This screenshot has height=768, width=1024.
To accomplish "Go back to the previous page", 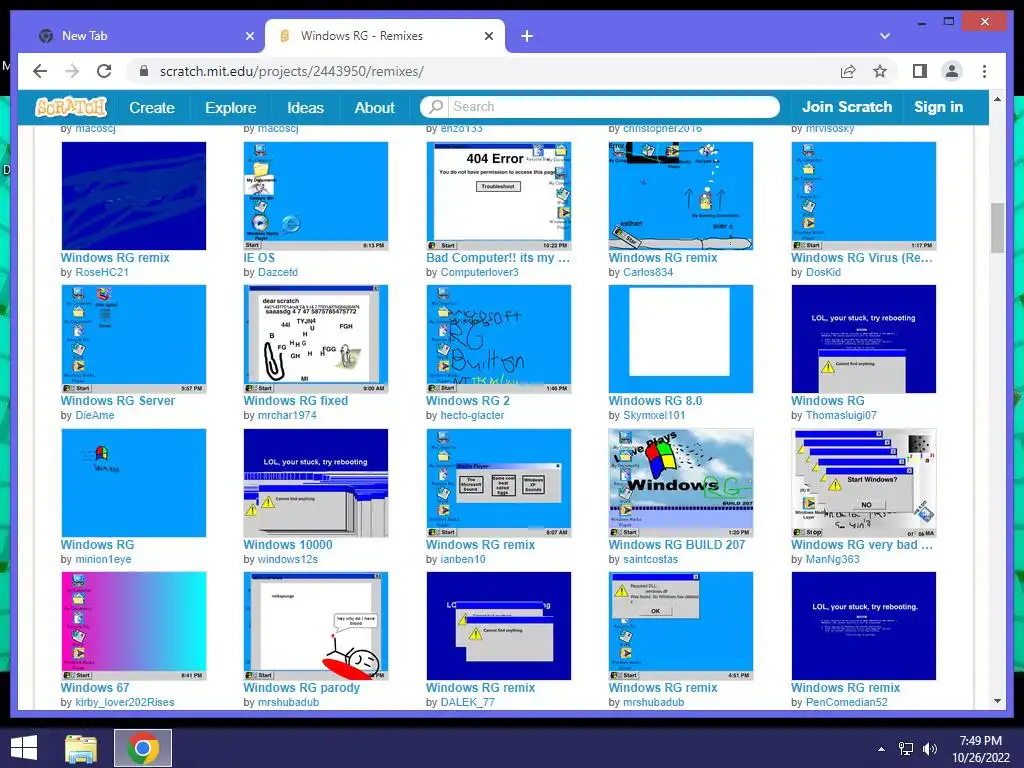I will [40, 71].
